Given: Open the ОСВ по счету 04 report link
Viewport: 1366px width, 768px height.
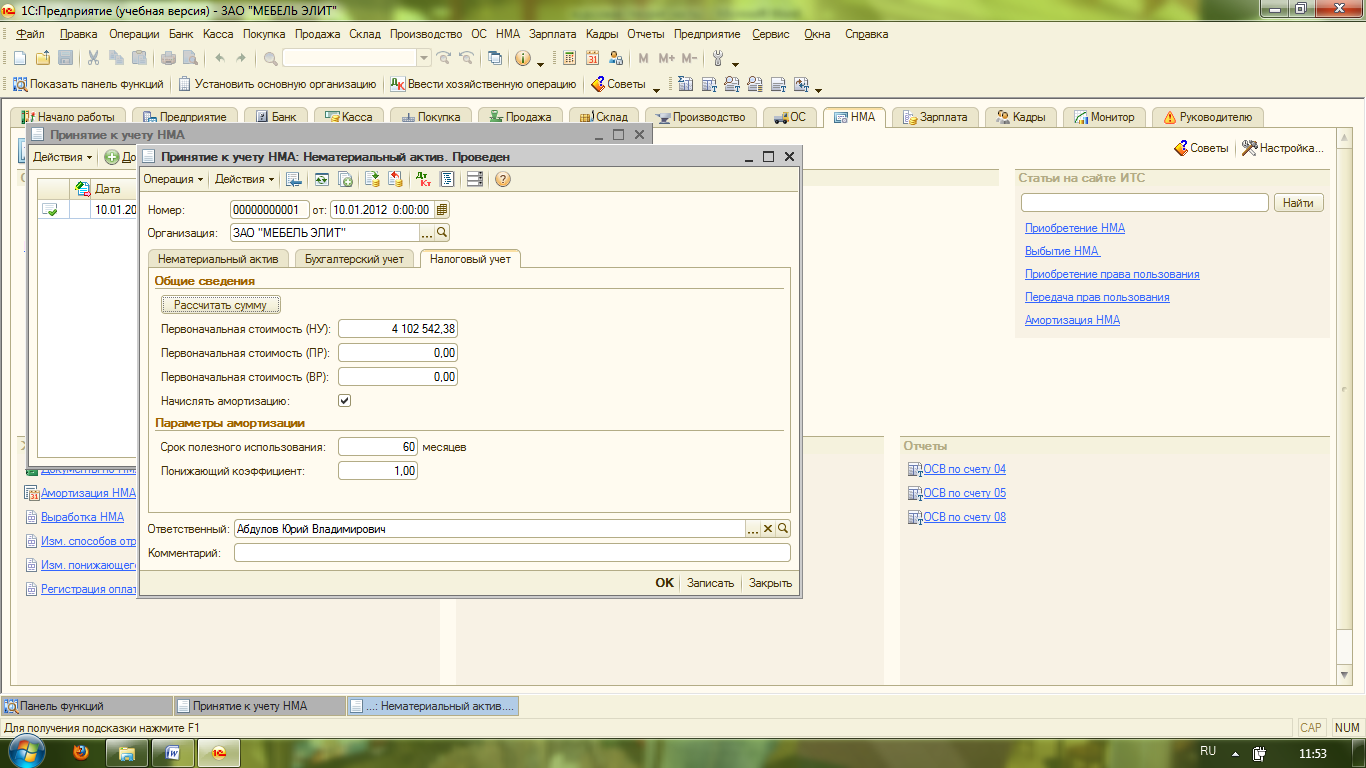Looking at the screenshot, I should click(x=964, y=469).
